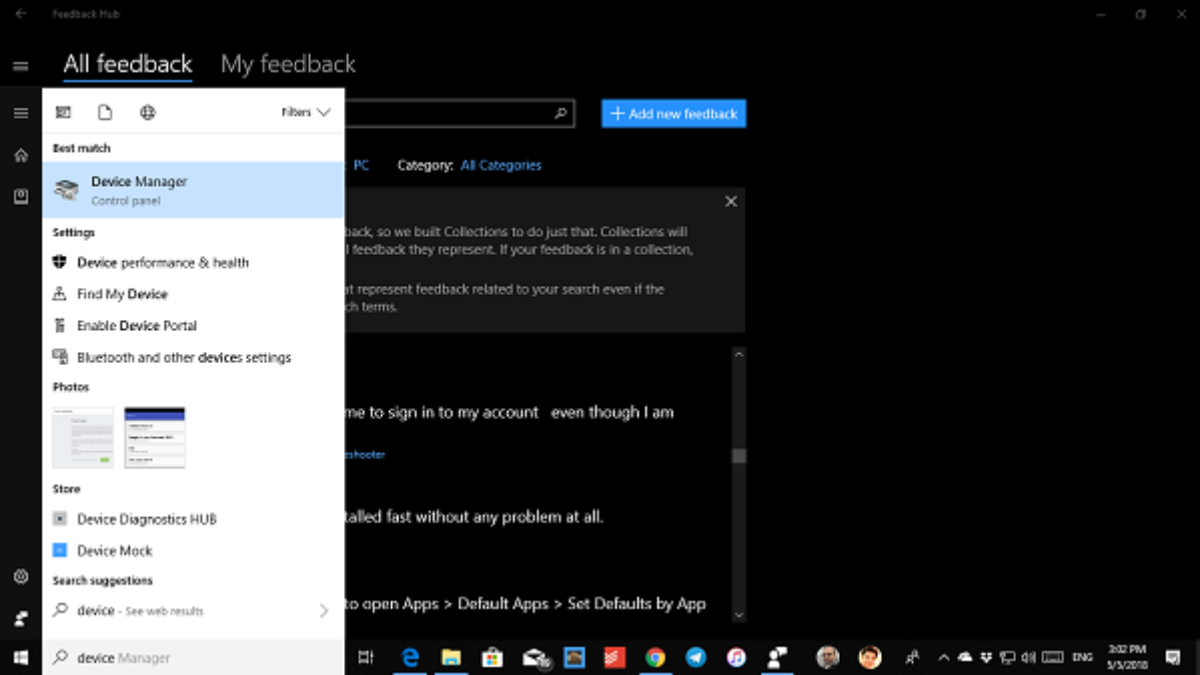The width and height of the screenshot is (1200, 675).
Task: Switch to My feedback tab
Action: pos(288,64)
